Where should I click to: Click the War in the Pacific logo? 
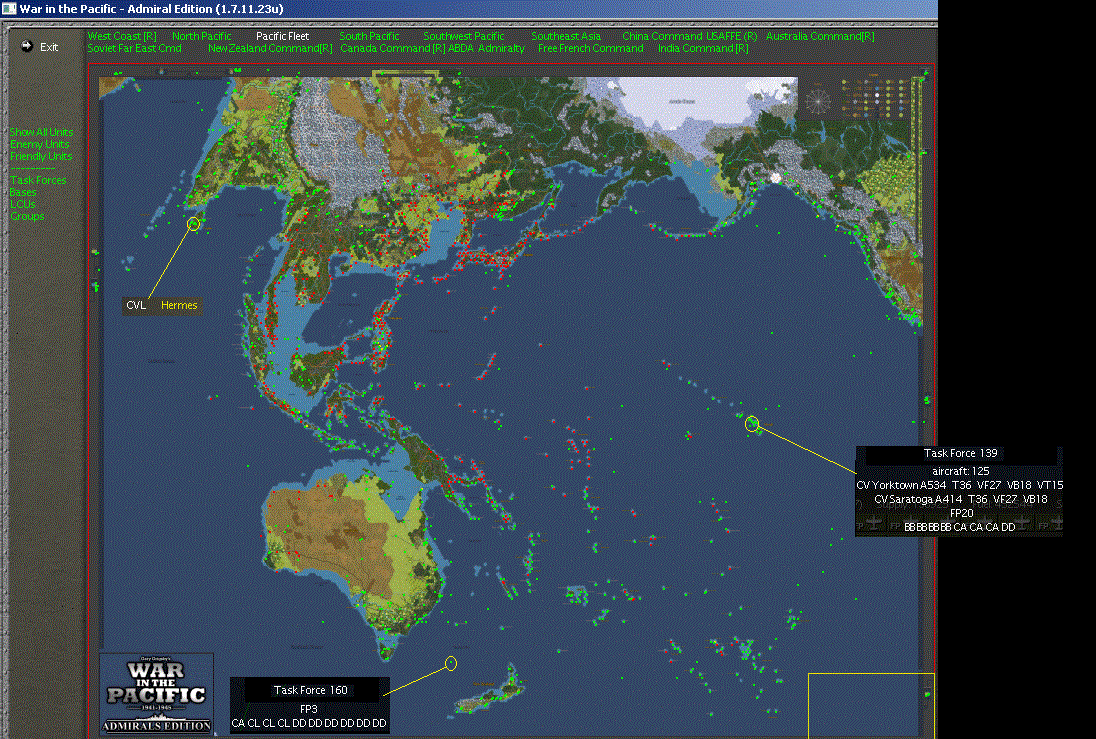pos(157,694)
